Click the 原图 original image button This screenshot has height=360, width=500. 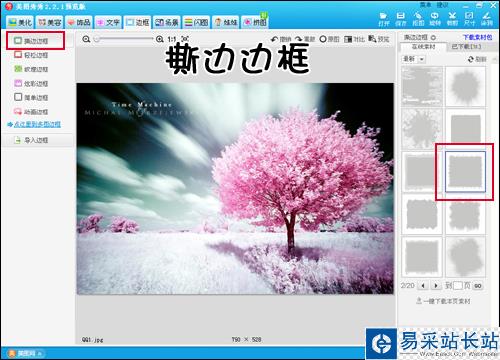pos(329,39)
